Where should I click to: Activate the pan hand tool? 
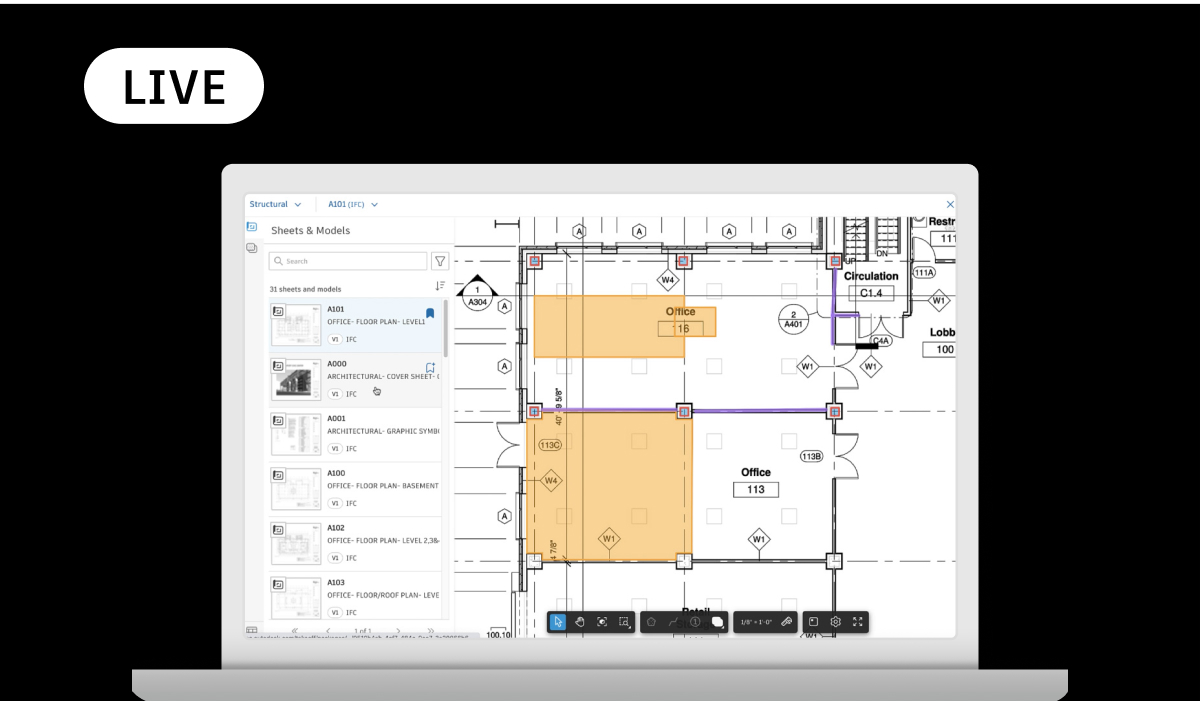[580, 622]
